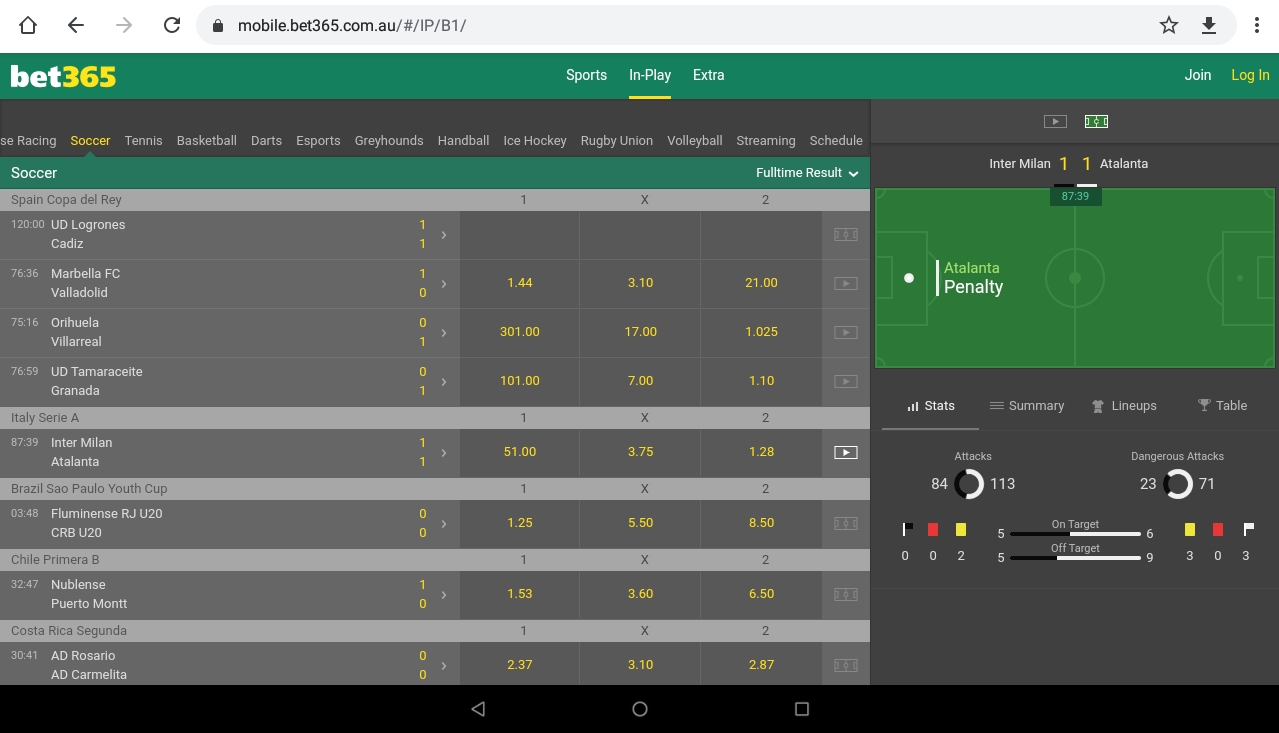Reload the page with the refresh icon
Viewport: 1279px width, 733px height.
click(x=172, y=26)
